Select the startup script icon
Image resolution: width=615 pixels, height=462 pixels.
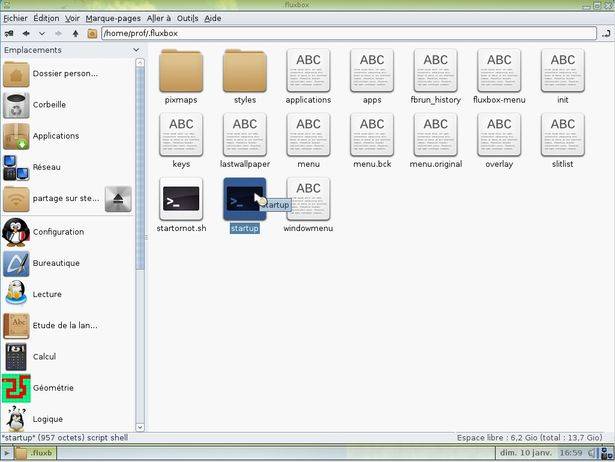pos(245,199)
